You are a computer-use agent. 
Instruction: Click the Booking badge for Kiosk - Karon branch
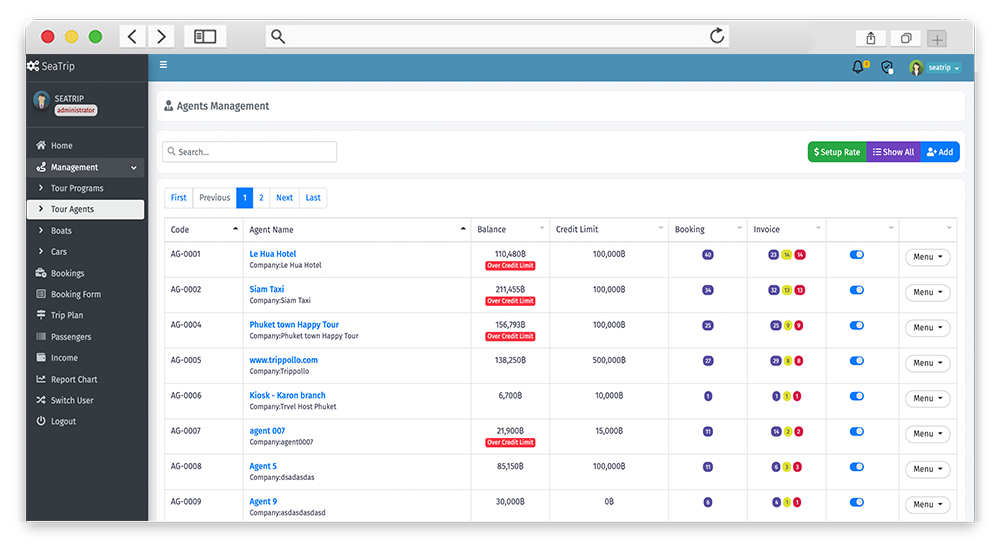[707, 396]
